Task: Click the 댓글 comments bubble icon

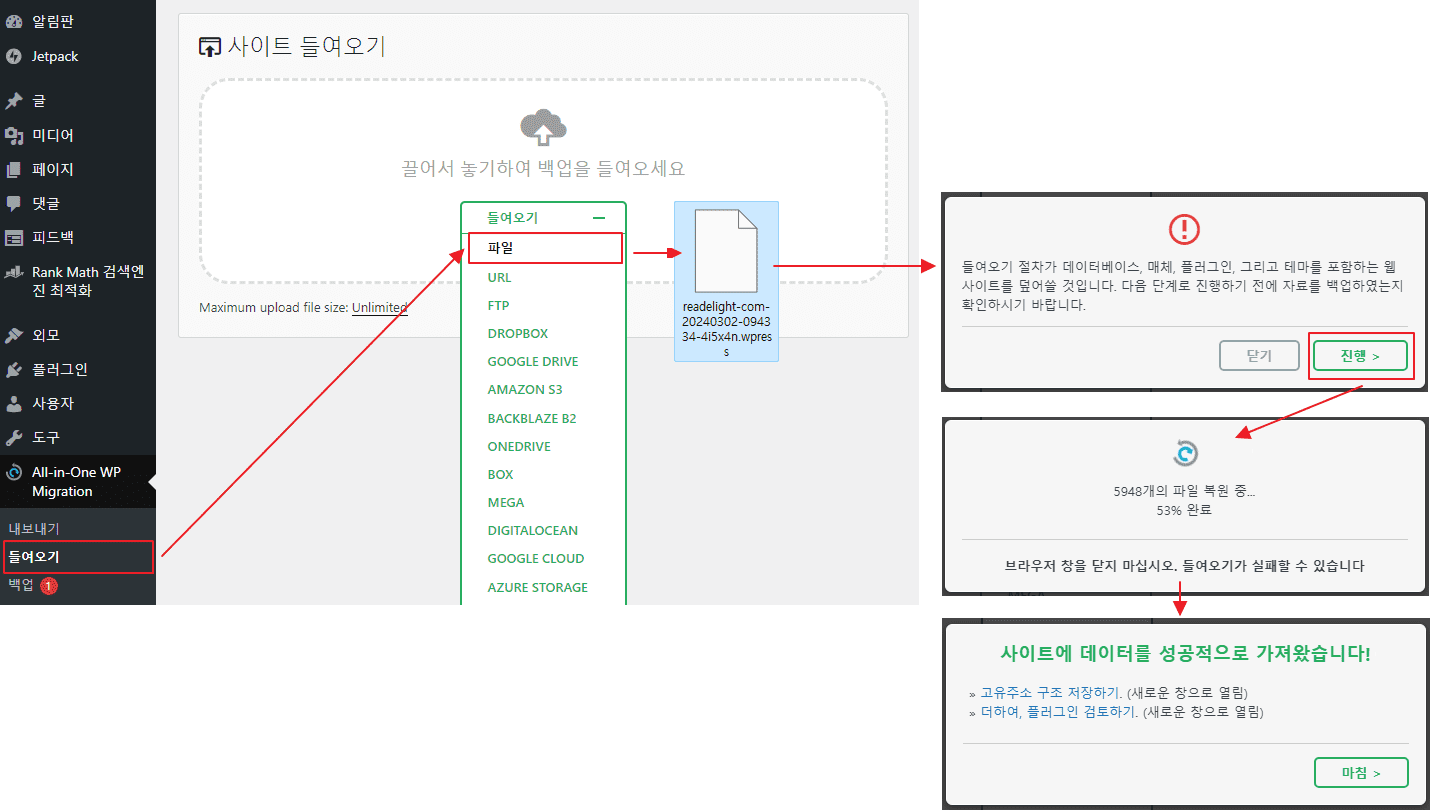Action: point(14,204)
